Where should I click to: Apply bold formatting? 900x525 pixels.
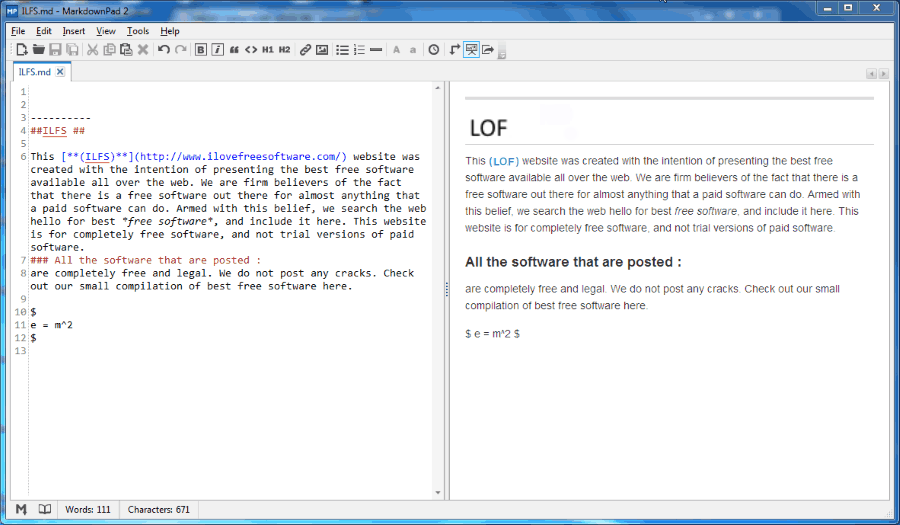(201, 50)
